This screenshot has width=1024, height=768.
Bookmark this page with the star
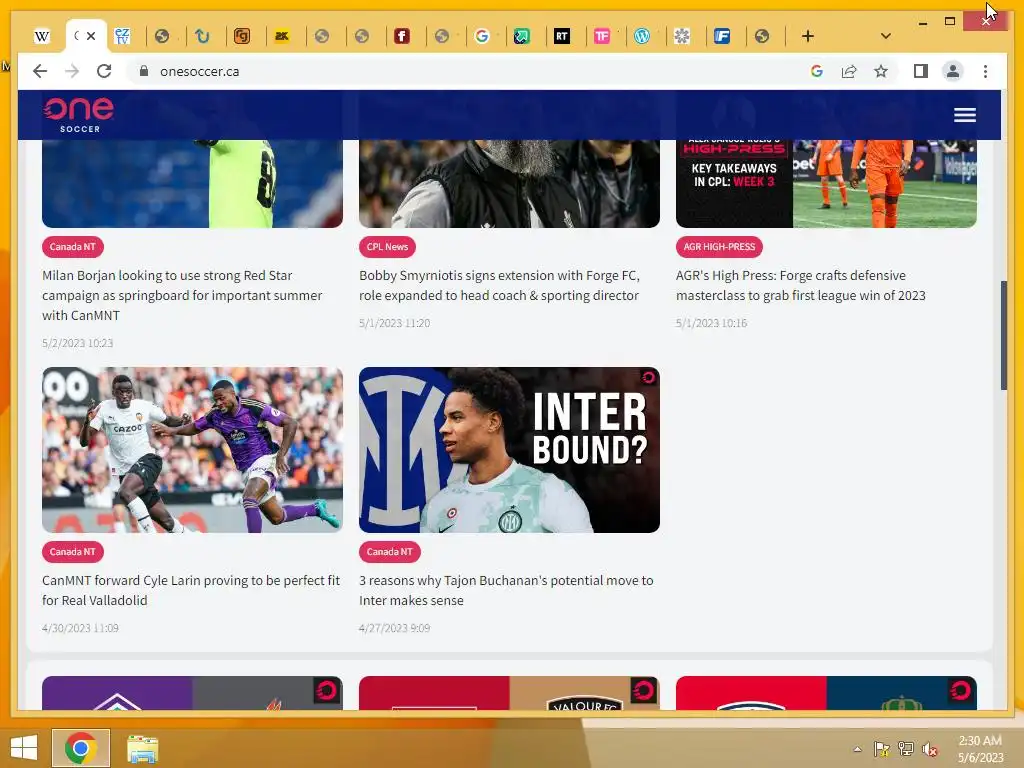tap(881, 71)
